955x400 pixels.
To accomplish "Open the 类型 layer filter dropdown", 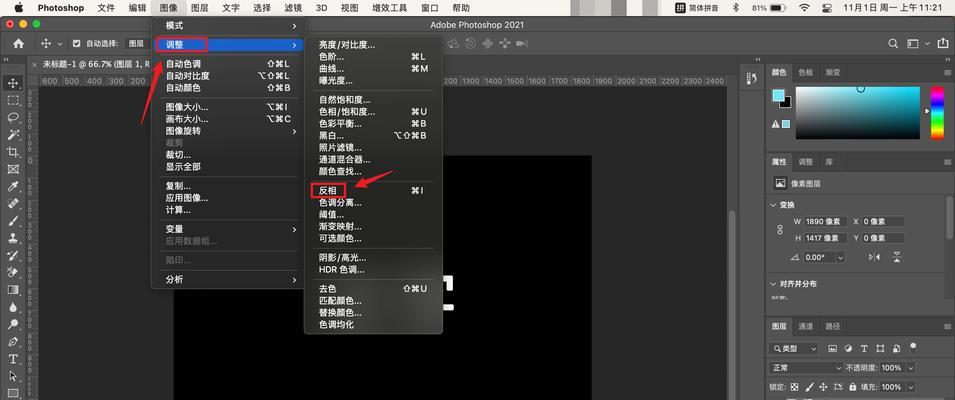I will point(794,349).
